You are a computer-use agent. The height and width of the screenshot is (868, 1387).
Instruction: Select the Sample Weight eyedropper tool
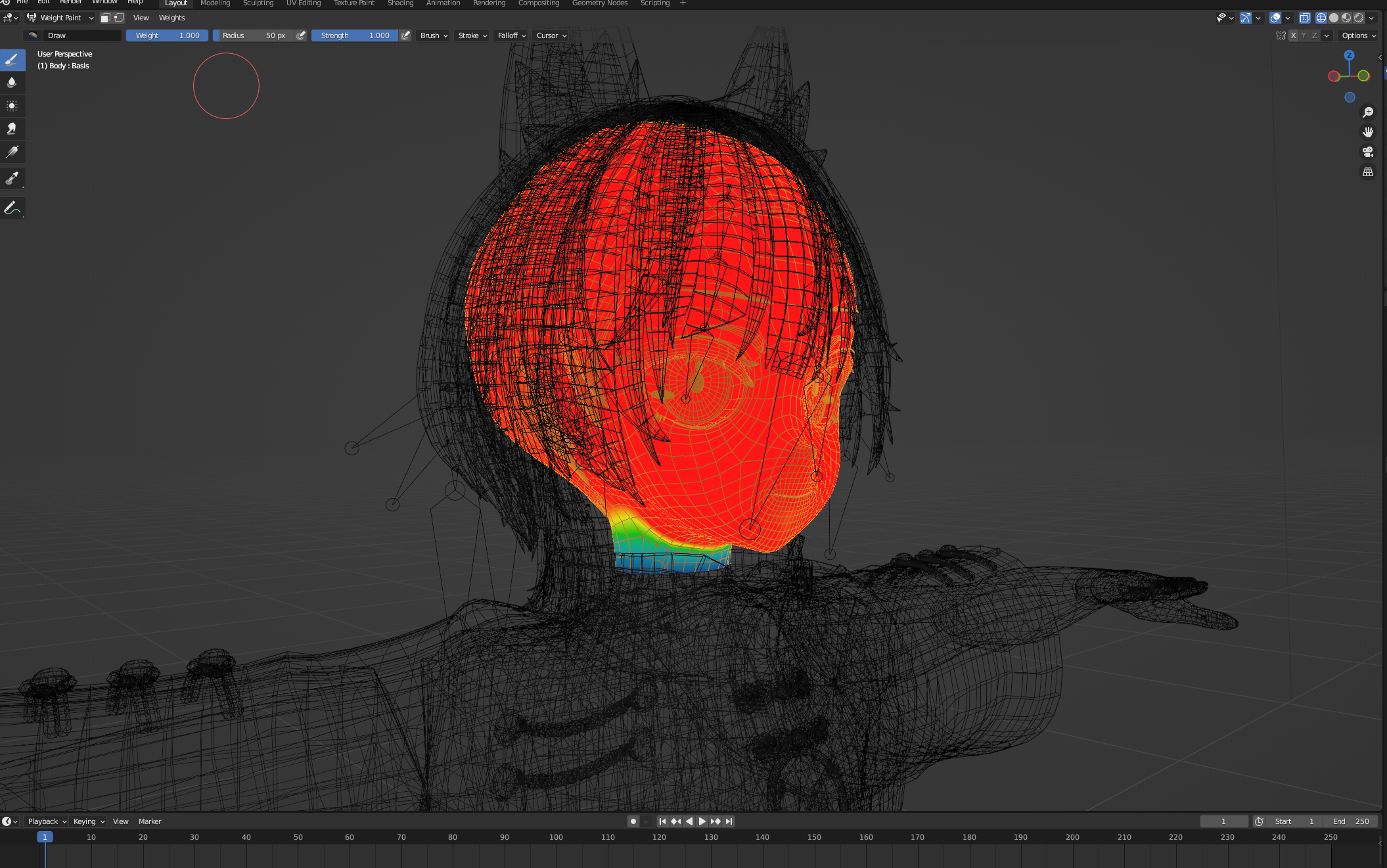12,178
